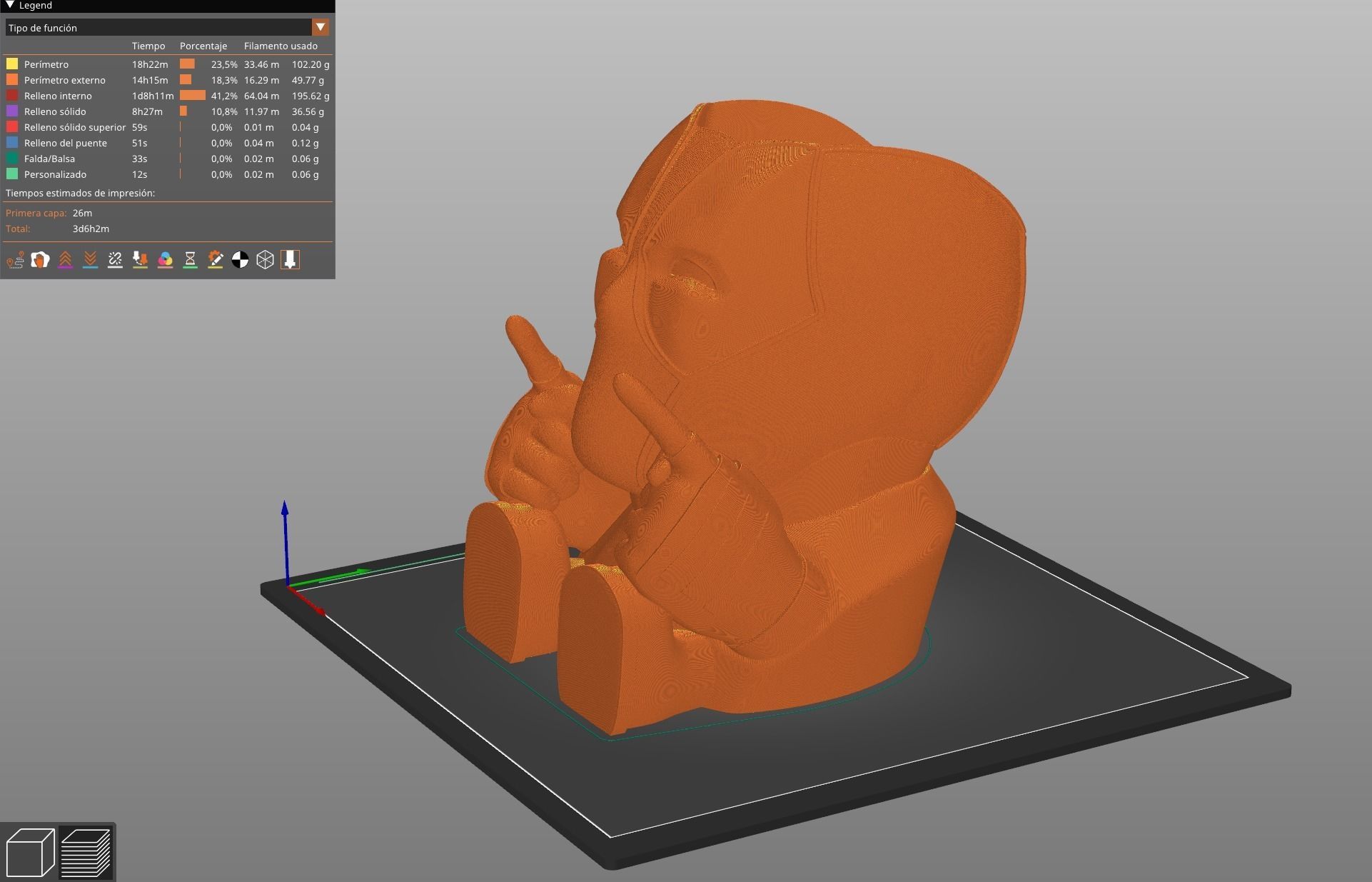Click the Filamento usado column header
Image resolution: width=1372 pixels, height=882 pixels.
tap(281, 46)
